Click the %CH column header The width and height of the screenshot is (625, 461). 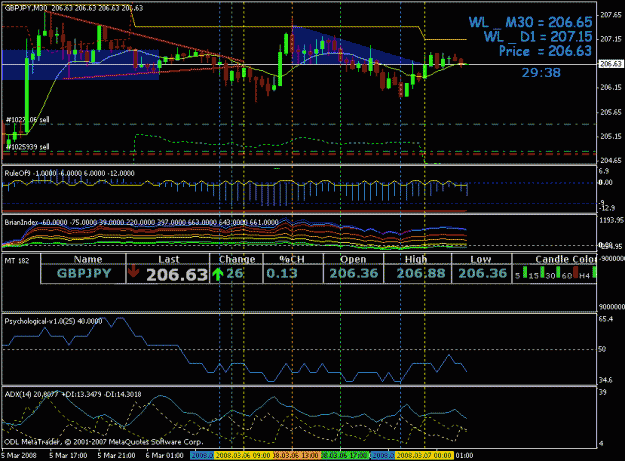click(292, 259)
